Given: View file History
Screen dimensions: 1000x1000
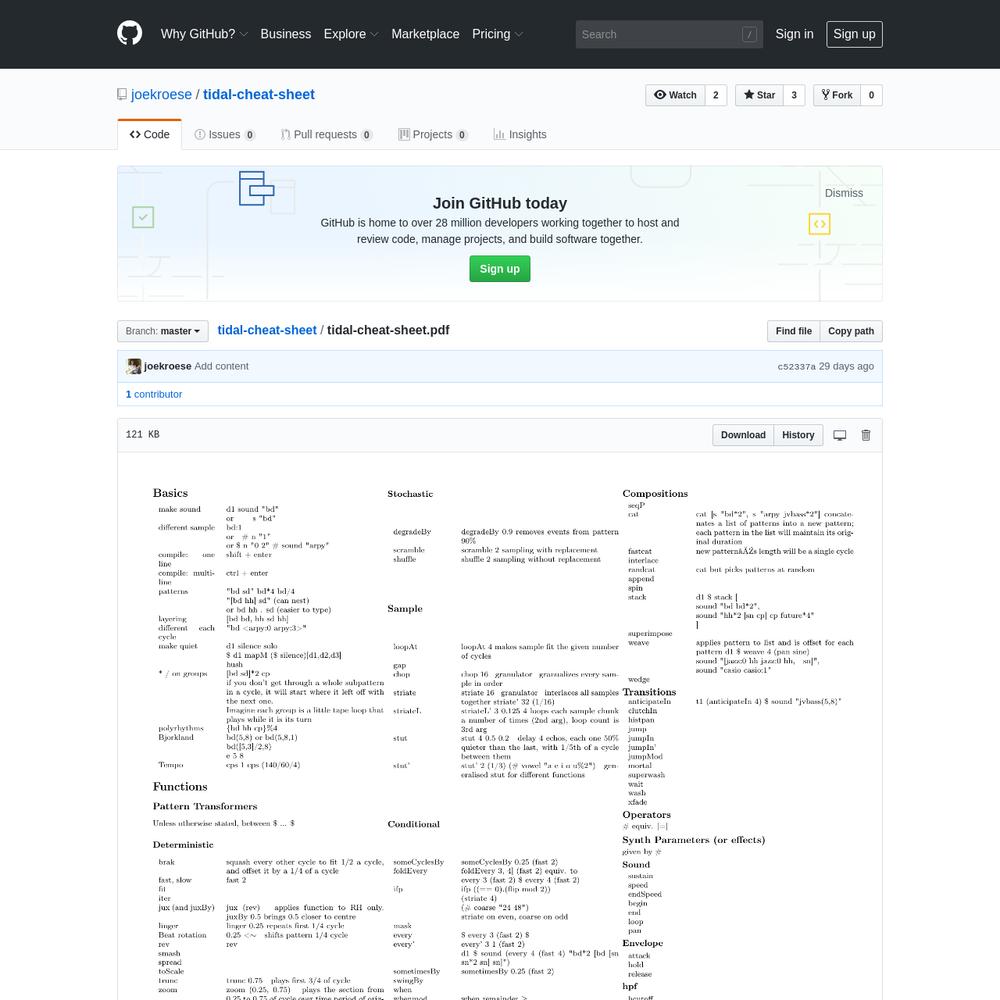Looking at the screenshot, I should 798,435.
